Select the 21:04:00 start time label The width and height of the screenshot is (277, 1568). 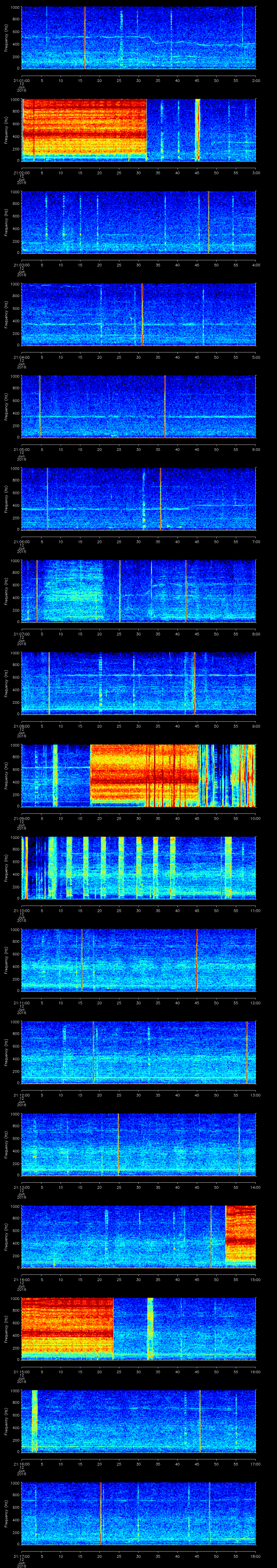click(22, 357)
